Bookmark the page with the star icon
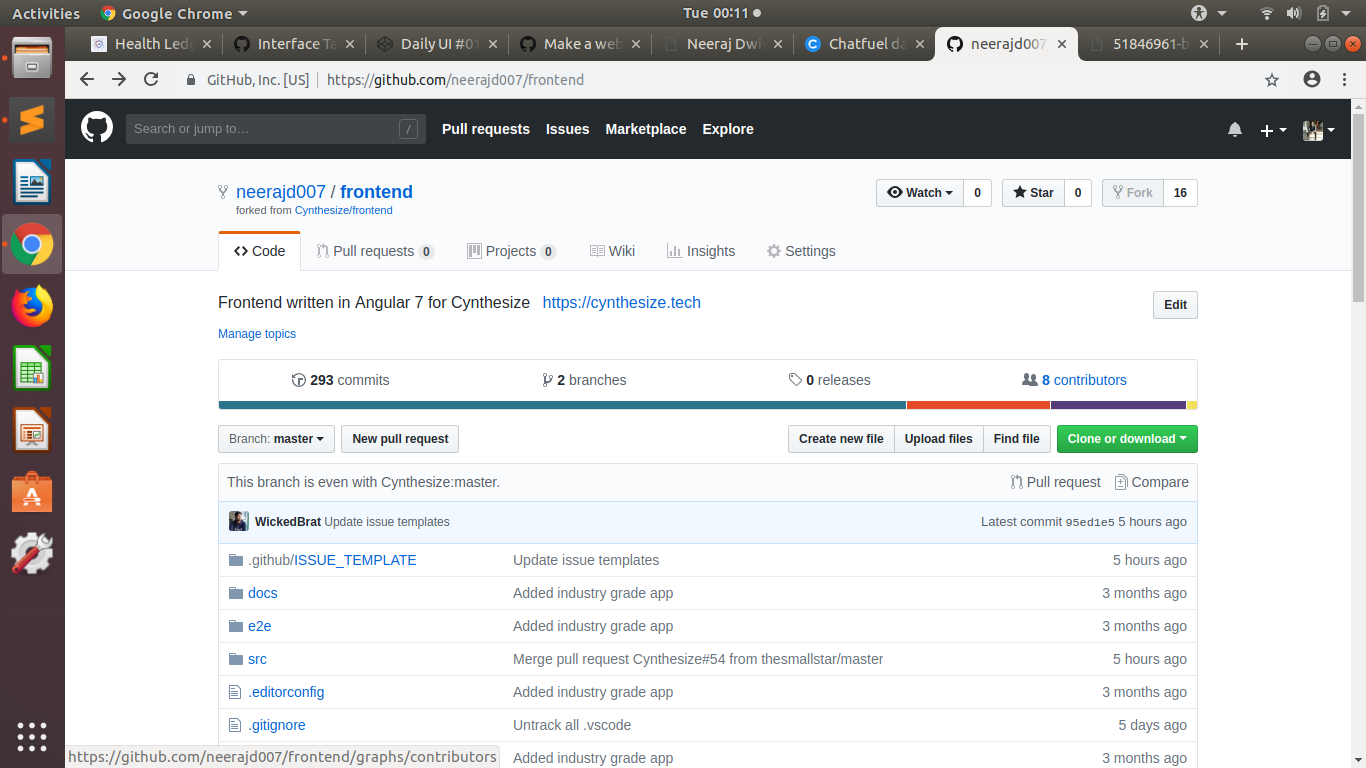The image size is (1366, 768). (x=1271, y=79)
